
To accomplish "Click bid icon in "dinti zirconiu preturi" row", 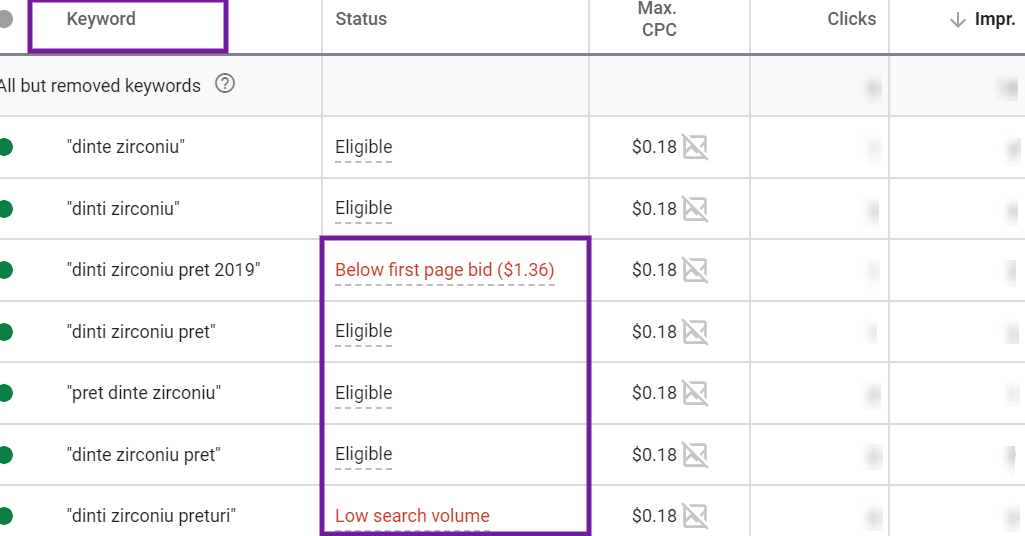I will tap(695, 516).
